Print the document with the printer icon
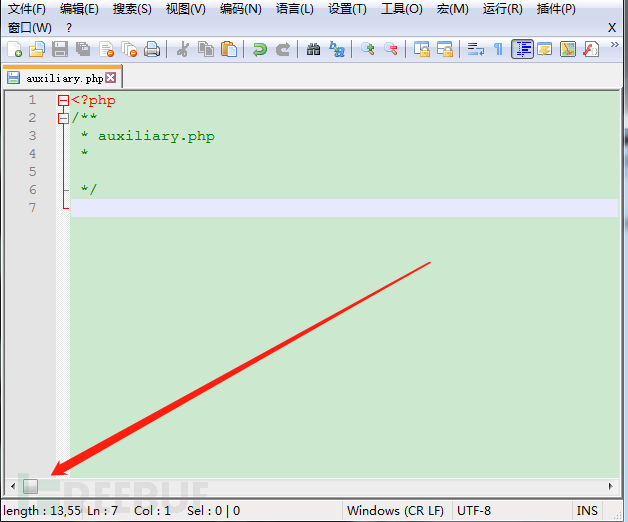This screenshot has height=522, width=628. coord(152,50)
